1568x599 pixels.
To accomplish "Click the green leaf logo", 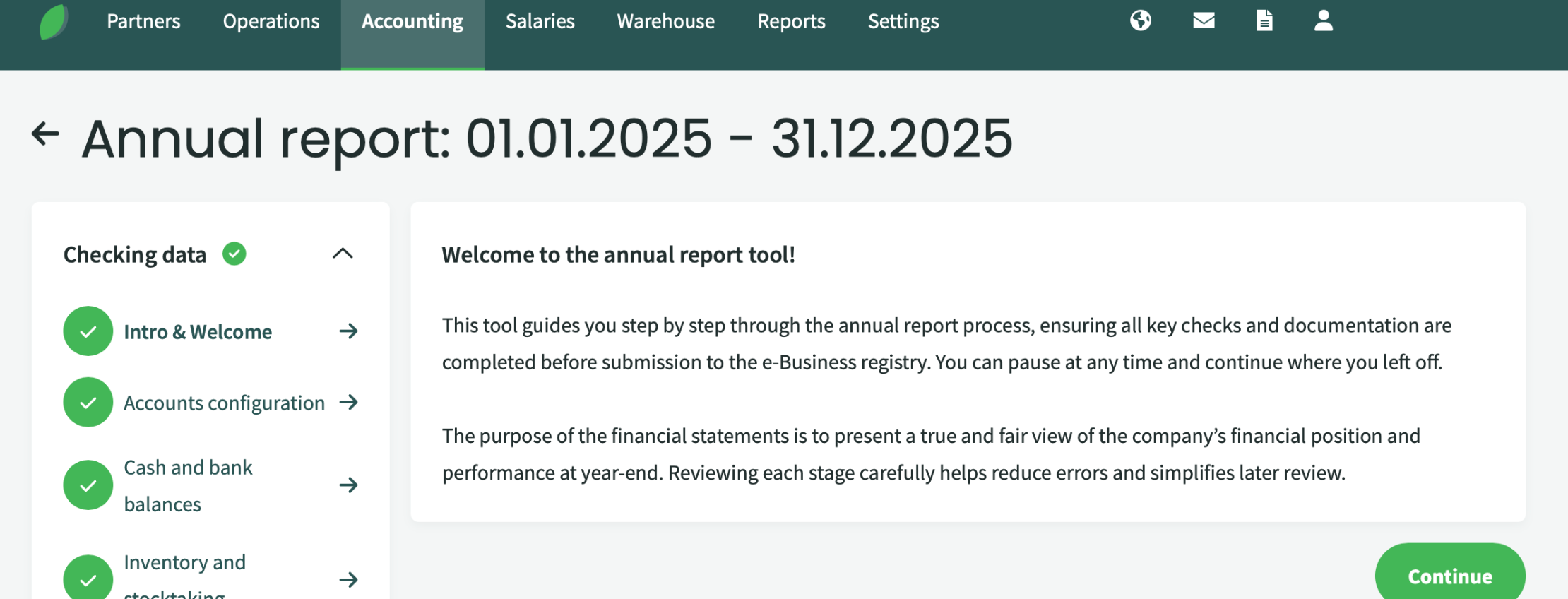I will (x=54, y=22).
